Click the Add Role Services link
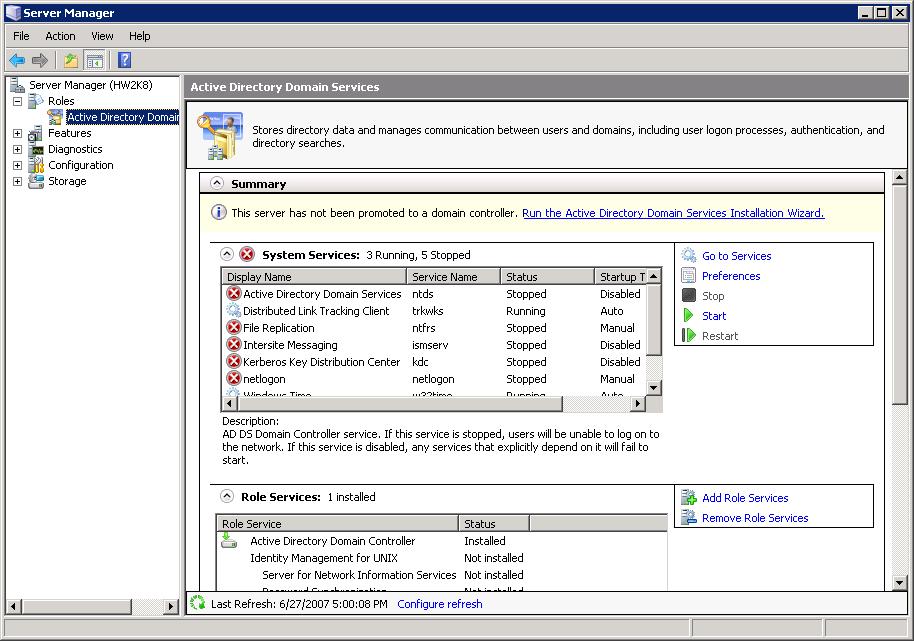This screenshot has width=914, height=641. click(745, 498)
